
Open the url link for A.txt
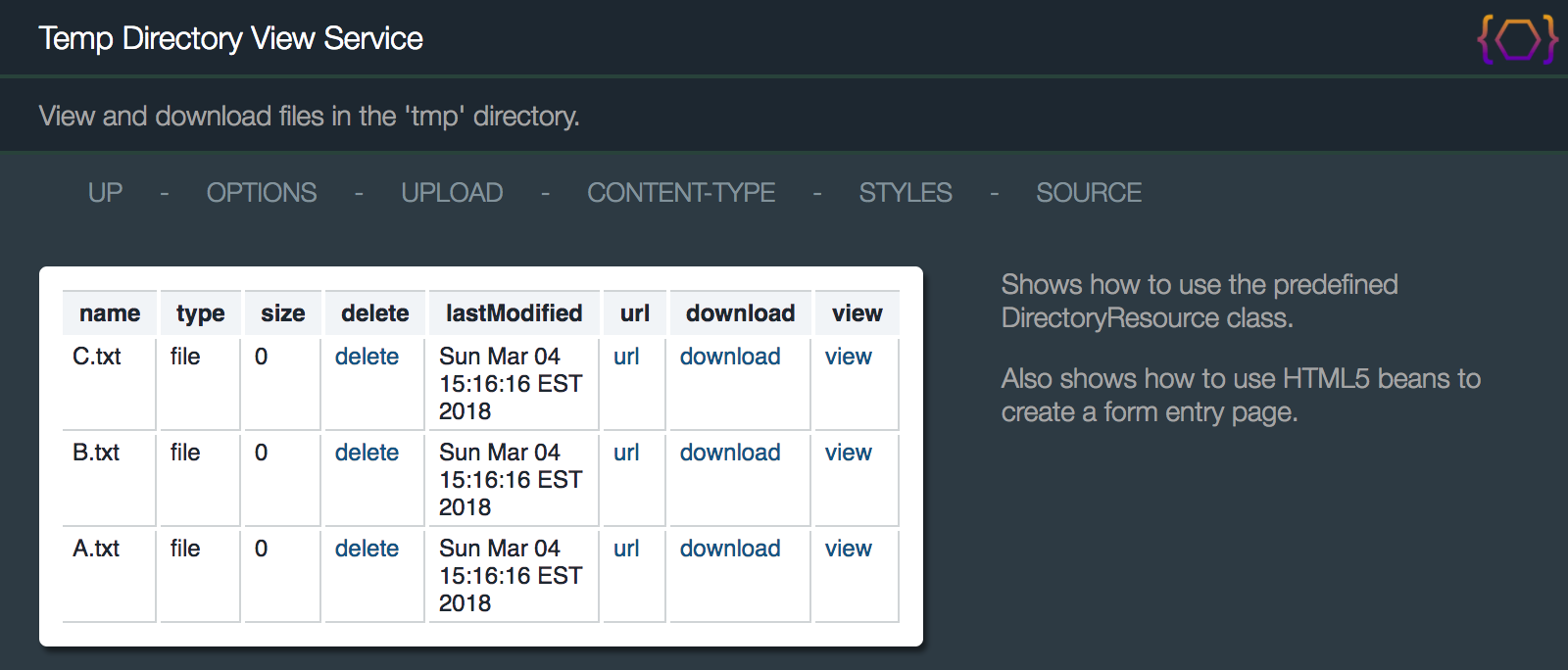pos(626,549)
